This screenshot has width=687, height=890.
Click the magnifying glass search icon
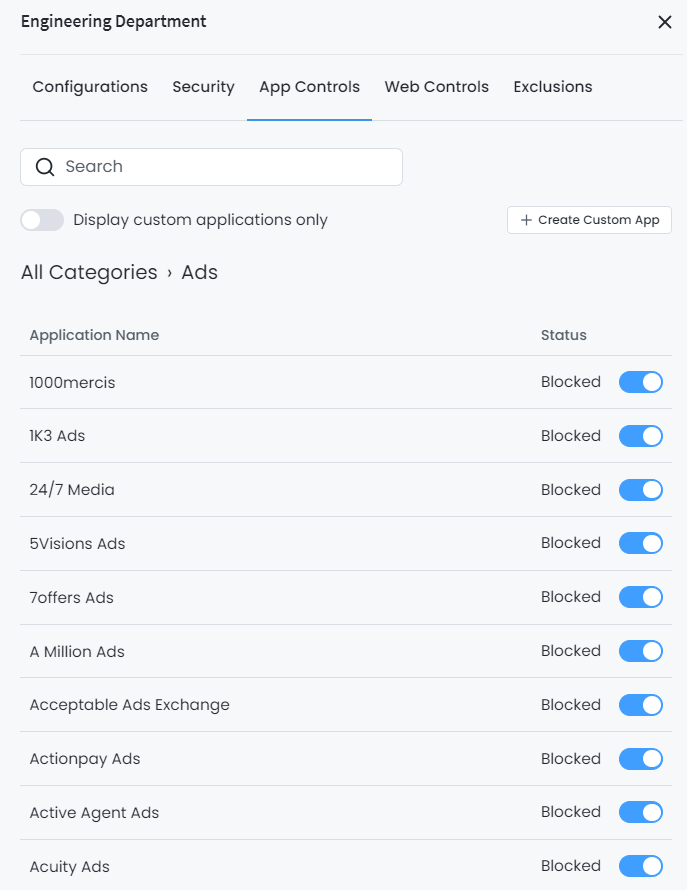(45, 167)
